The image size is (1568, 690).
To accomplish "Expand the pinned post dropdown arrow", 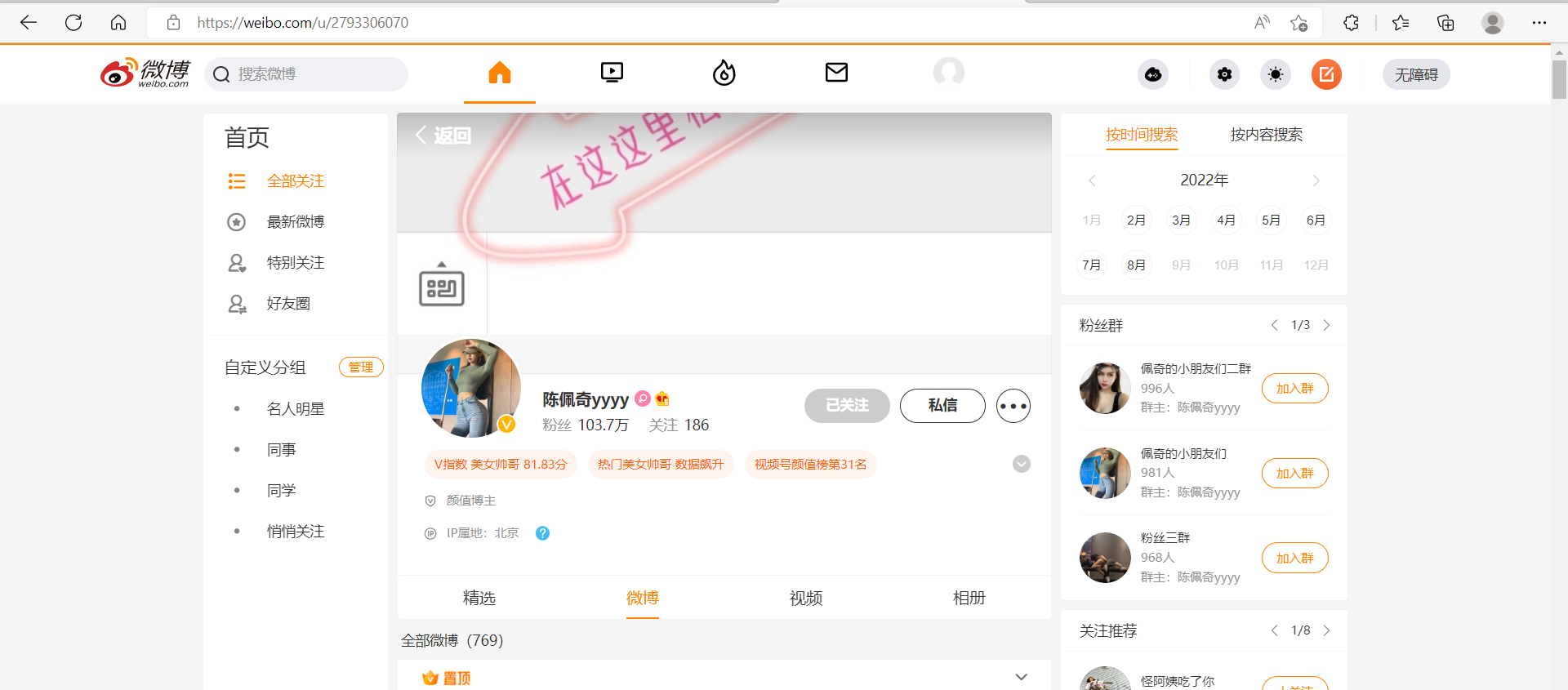I will pos(1021,677).
